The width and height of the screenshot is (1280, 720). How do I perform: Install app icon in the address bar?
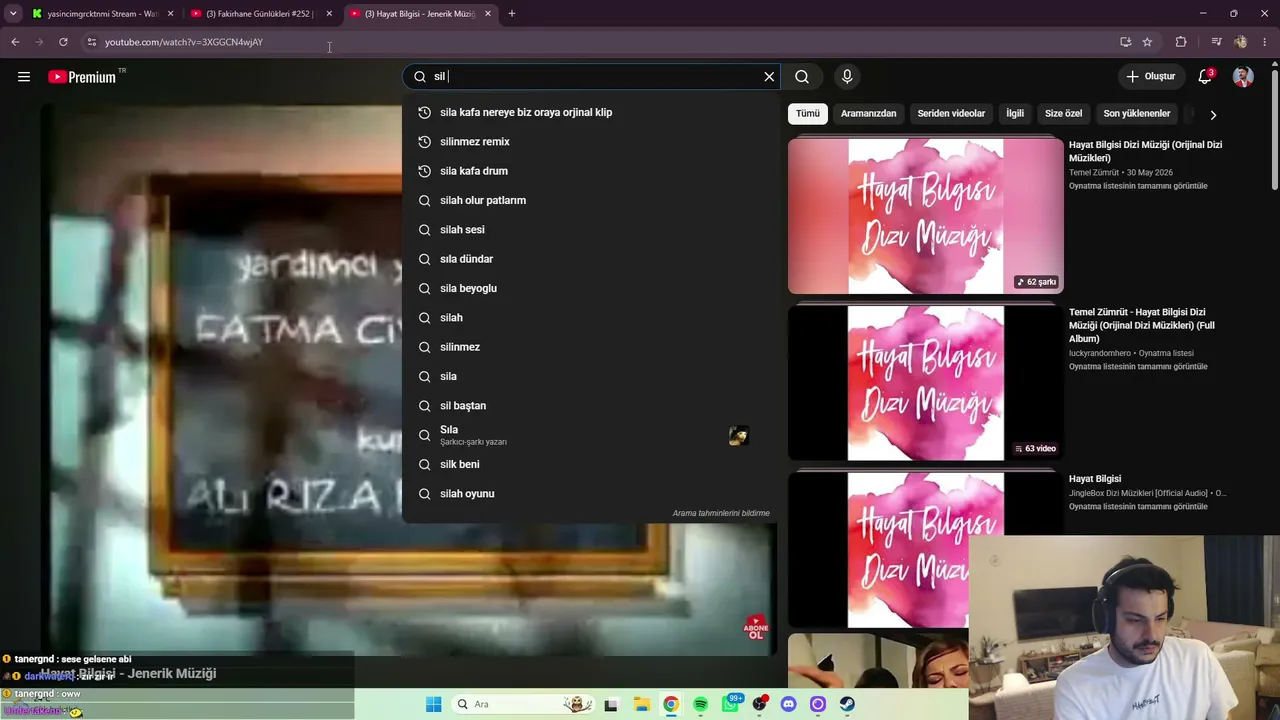coord(1125,42)
